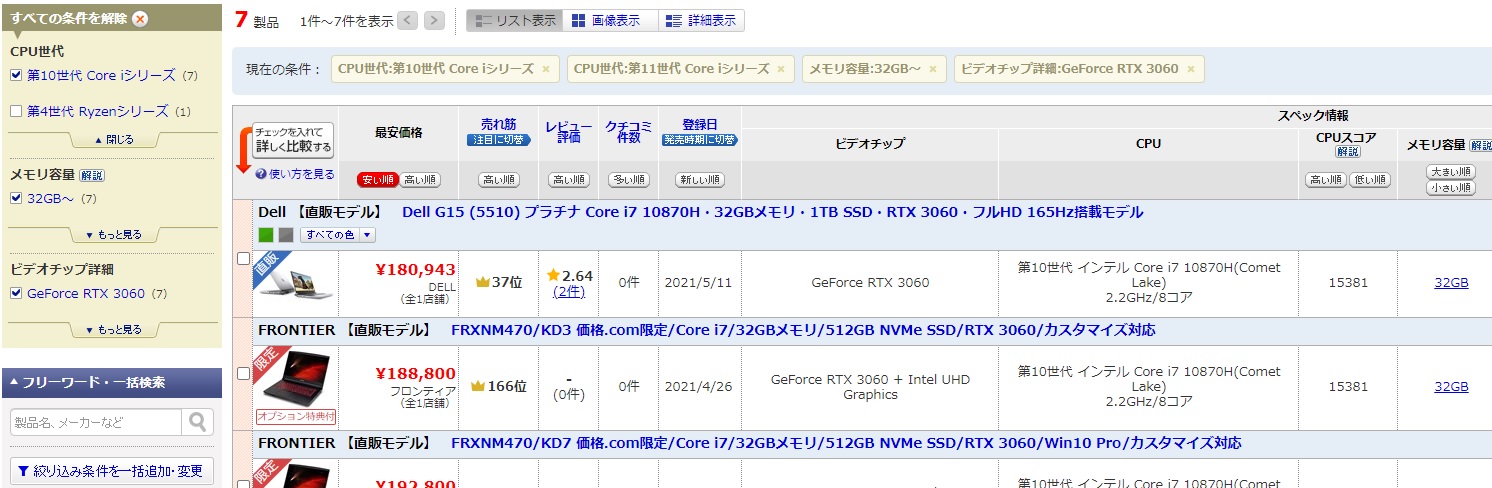Image resolution: width=1492 pixels, height=488 pixels.
Task: Click the X icon to clear all conditions
Action: tap(140, 19)
